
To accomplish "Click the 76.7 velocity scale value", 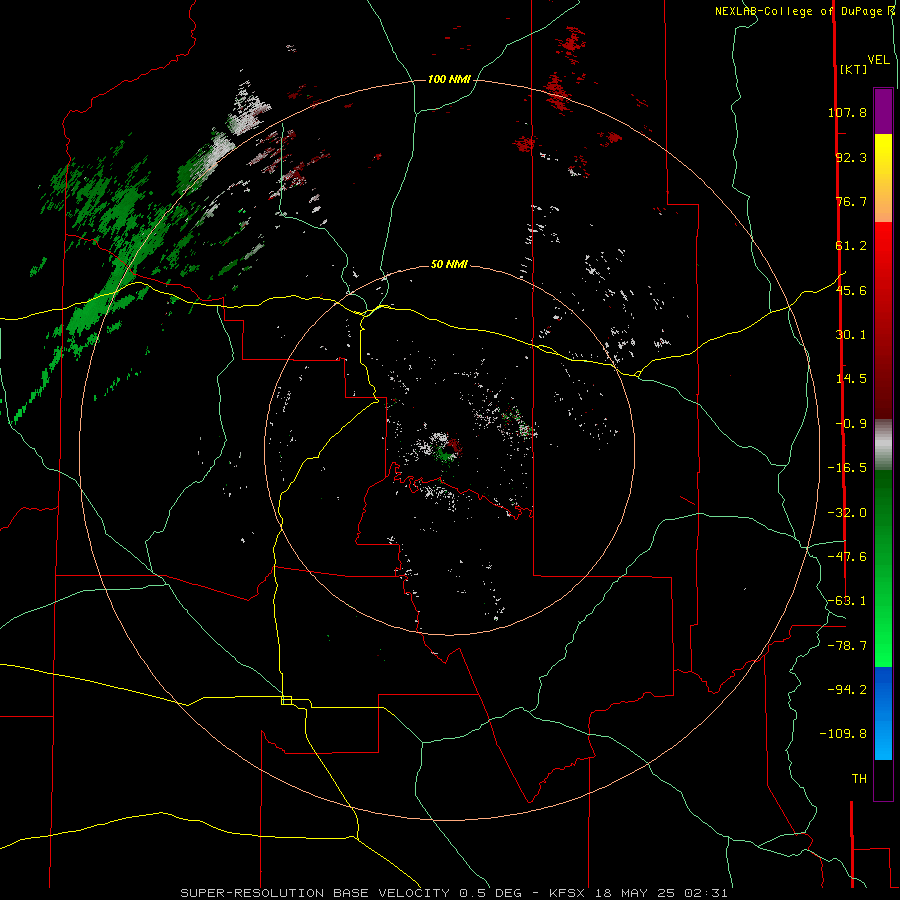I will pos(851,201).
